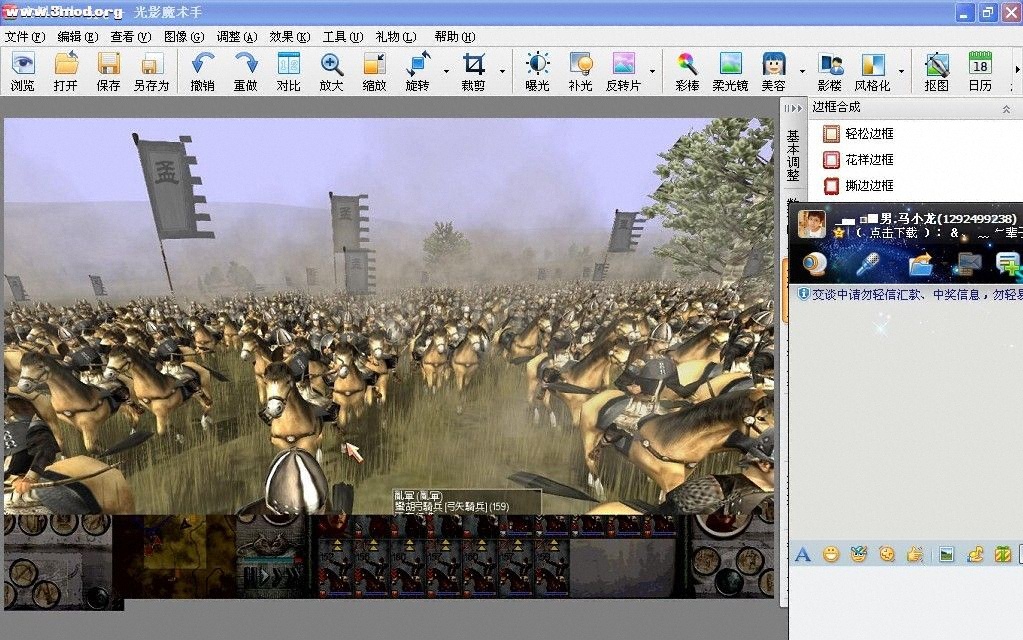Apply 补光 fill-light with its toolbar icon
Viewport: 1023px width, 640px height.
pyautogui.click(x=582, y=70)
